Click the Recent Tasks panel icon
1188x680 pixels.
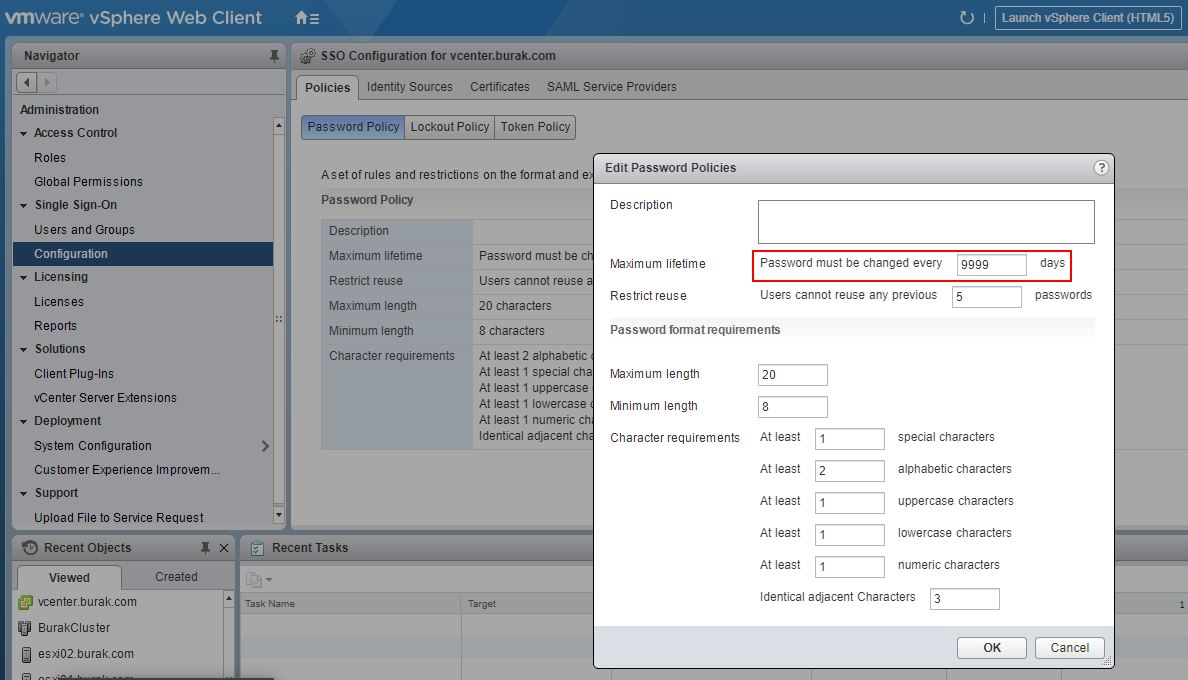(257, 548)
